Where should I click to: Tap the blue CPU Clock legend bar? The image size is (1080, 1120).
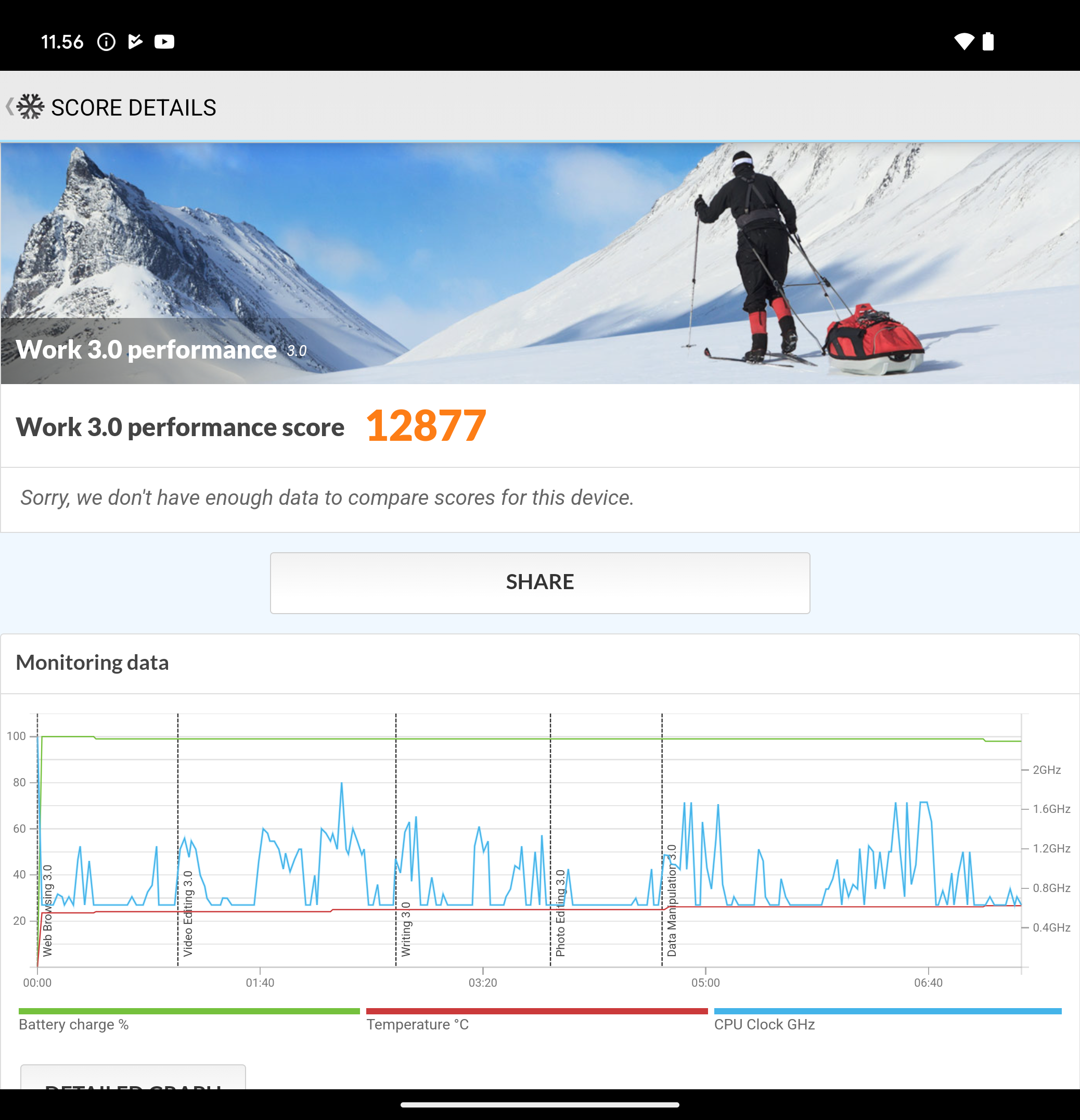(888, 1011)
